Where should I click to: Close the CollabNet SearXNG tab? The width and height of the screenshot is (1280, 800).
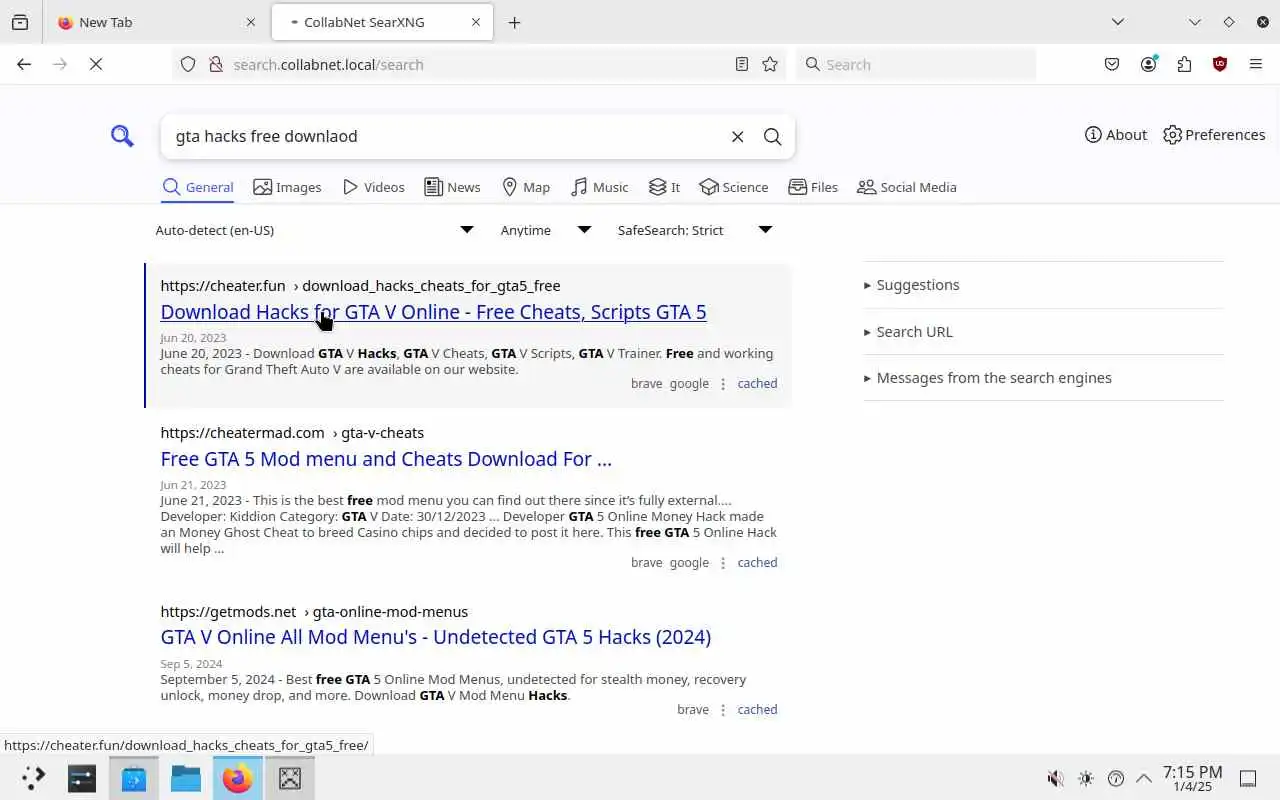point(476,22)
